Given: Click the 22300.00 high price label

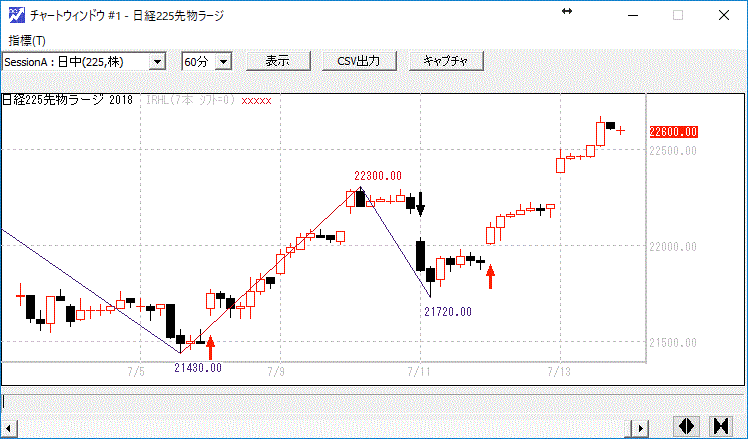Looking at the screenshot, I should click(378, 176).
